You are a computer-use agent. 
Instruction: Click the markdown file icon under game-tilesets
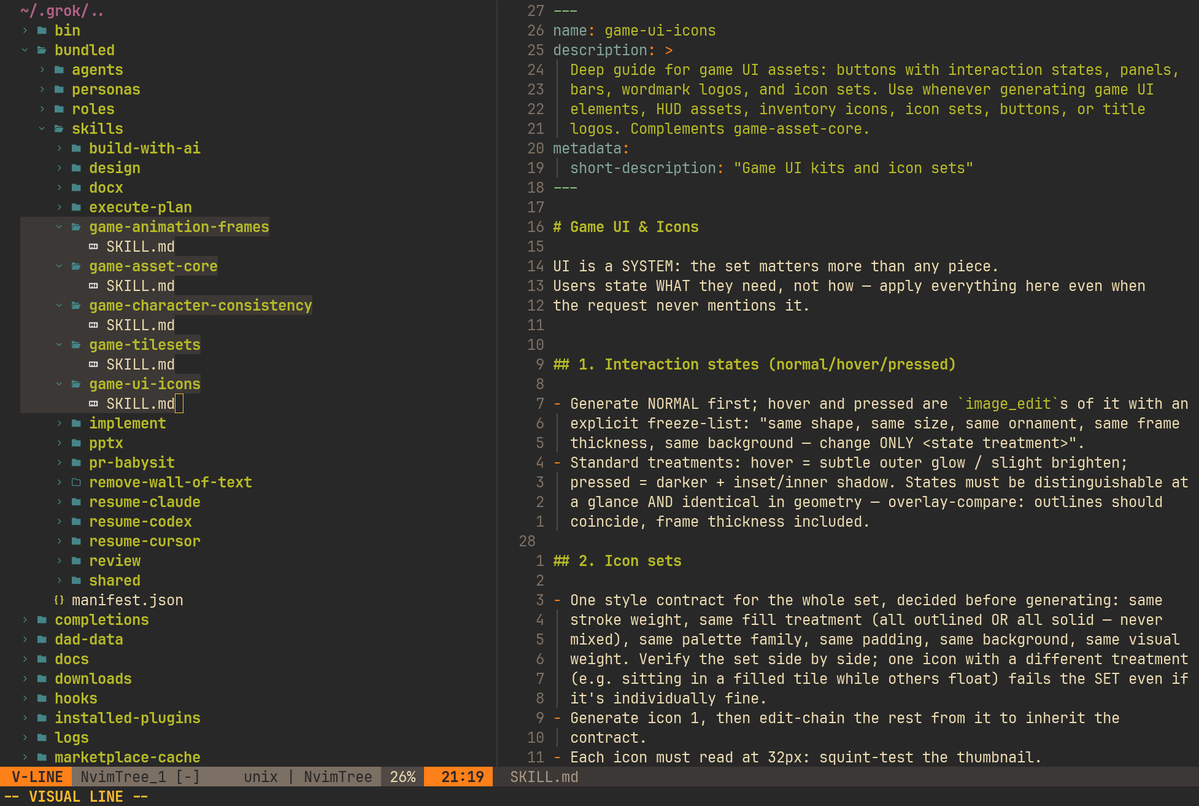pyautogui.click(x=93, y=365)
